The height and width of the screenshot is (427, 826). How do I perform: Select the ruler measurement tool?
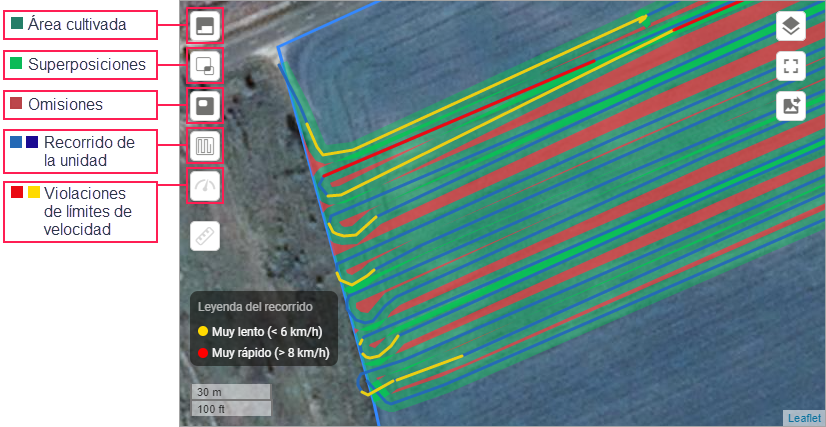click(x=204, y=235)
